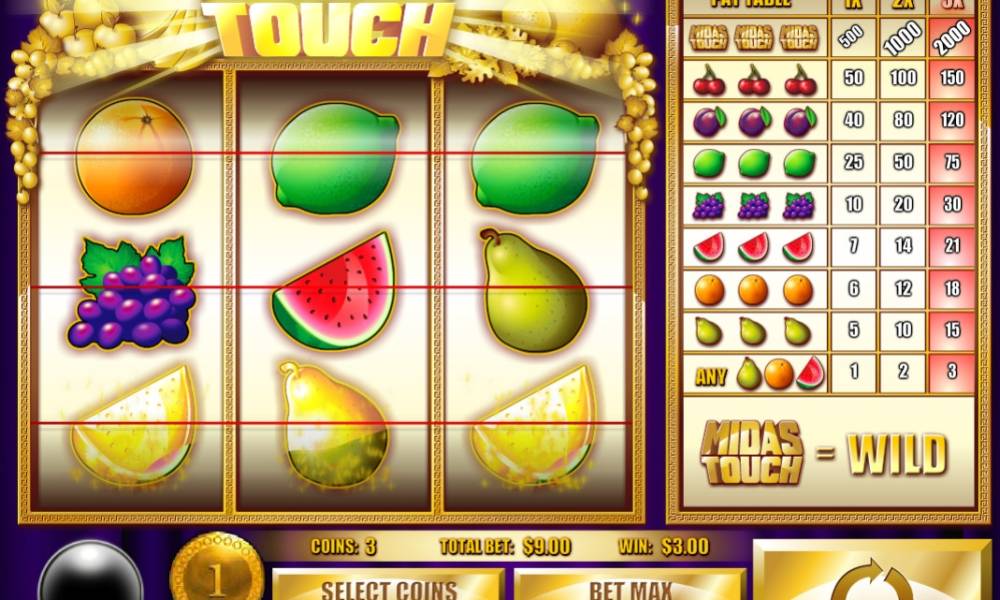This screenshot has width=1000, height=600.
Task: Click the watermelon slice on the middle reel
Action: (334, 290)
